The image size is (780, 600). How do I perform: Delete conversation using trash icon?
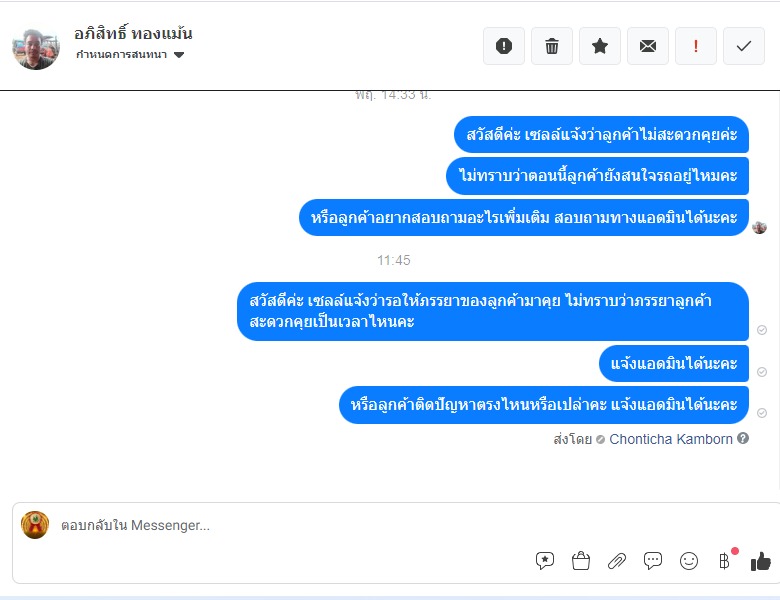(552, 46)
